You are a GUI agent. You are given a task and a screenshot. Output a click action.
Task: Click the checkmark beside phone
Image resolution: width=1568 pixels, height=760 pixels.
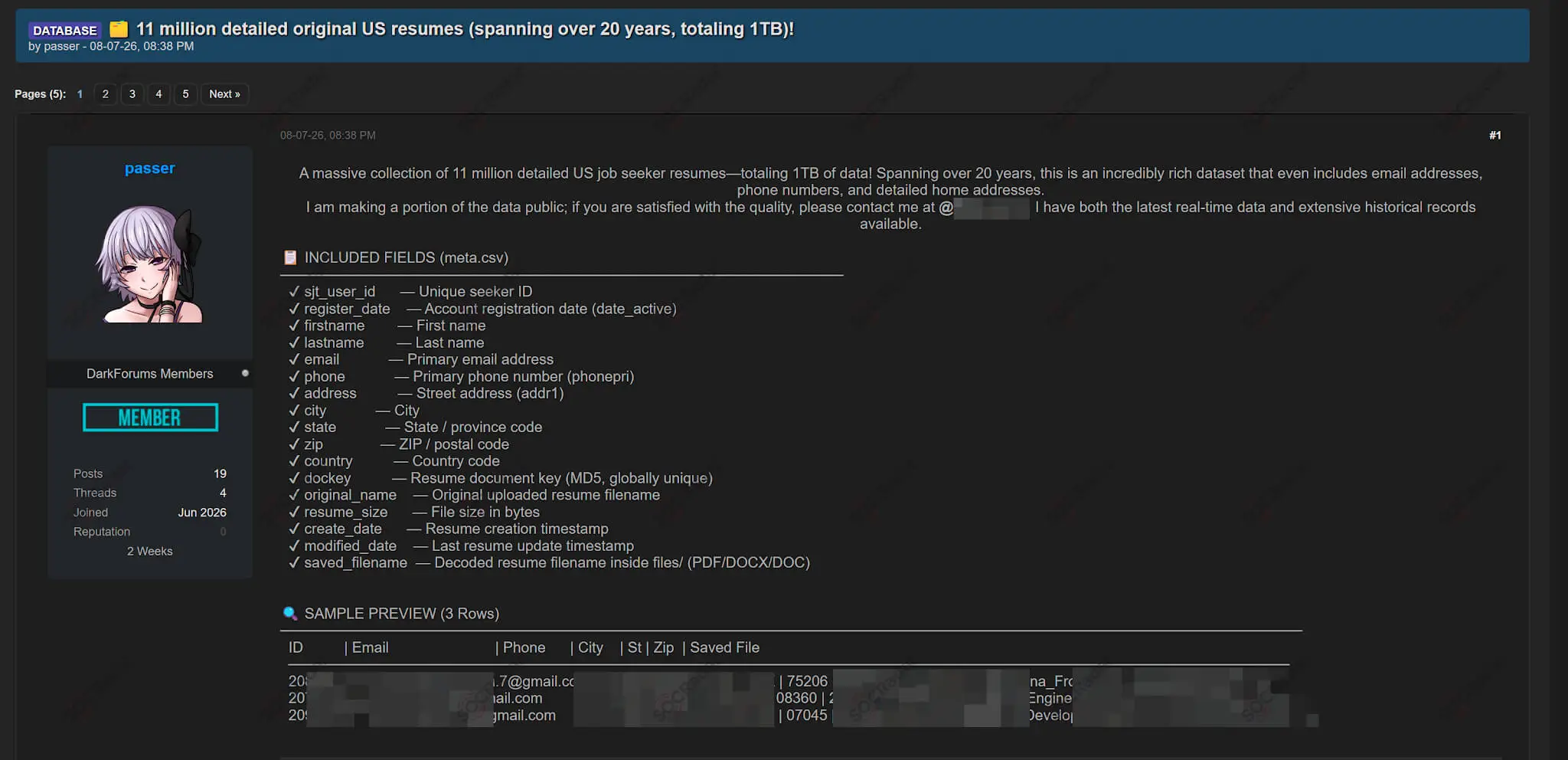click(294, 375)
